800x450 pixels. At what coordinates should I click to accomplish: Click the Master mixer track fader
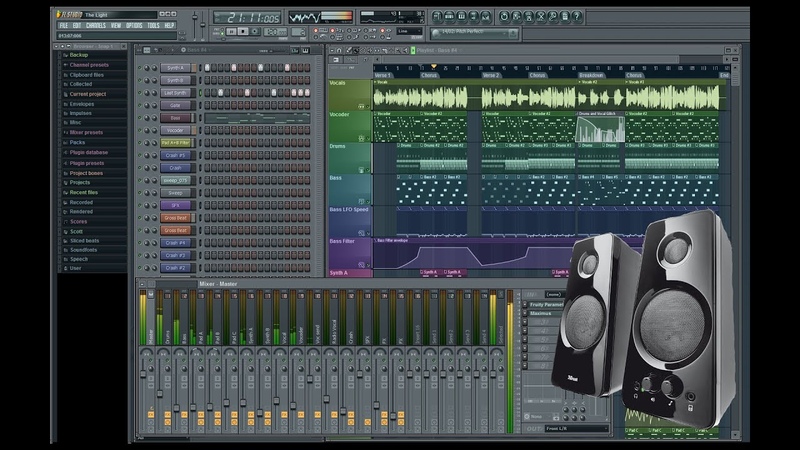click(x=143, y=374)
